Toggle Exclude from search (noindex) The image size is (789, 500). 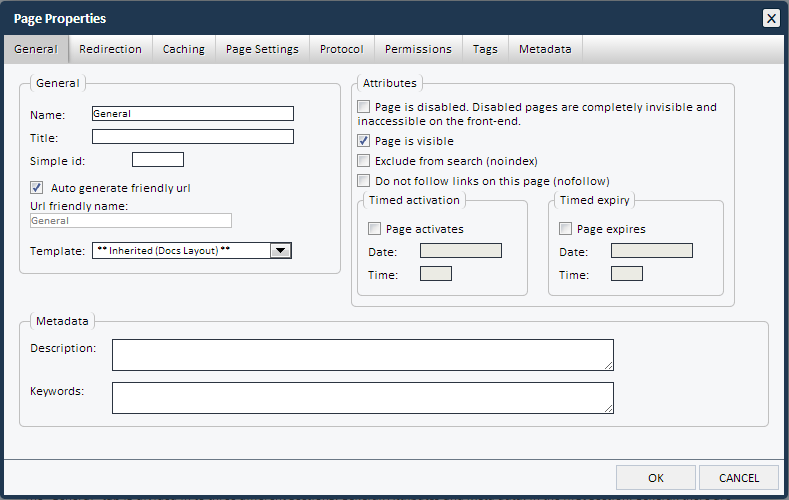(x=364, y=160)
